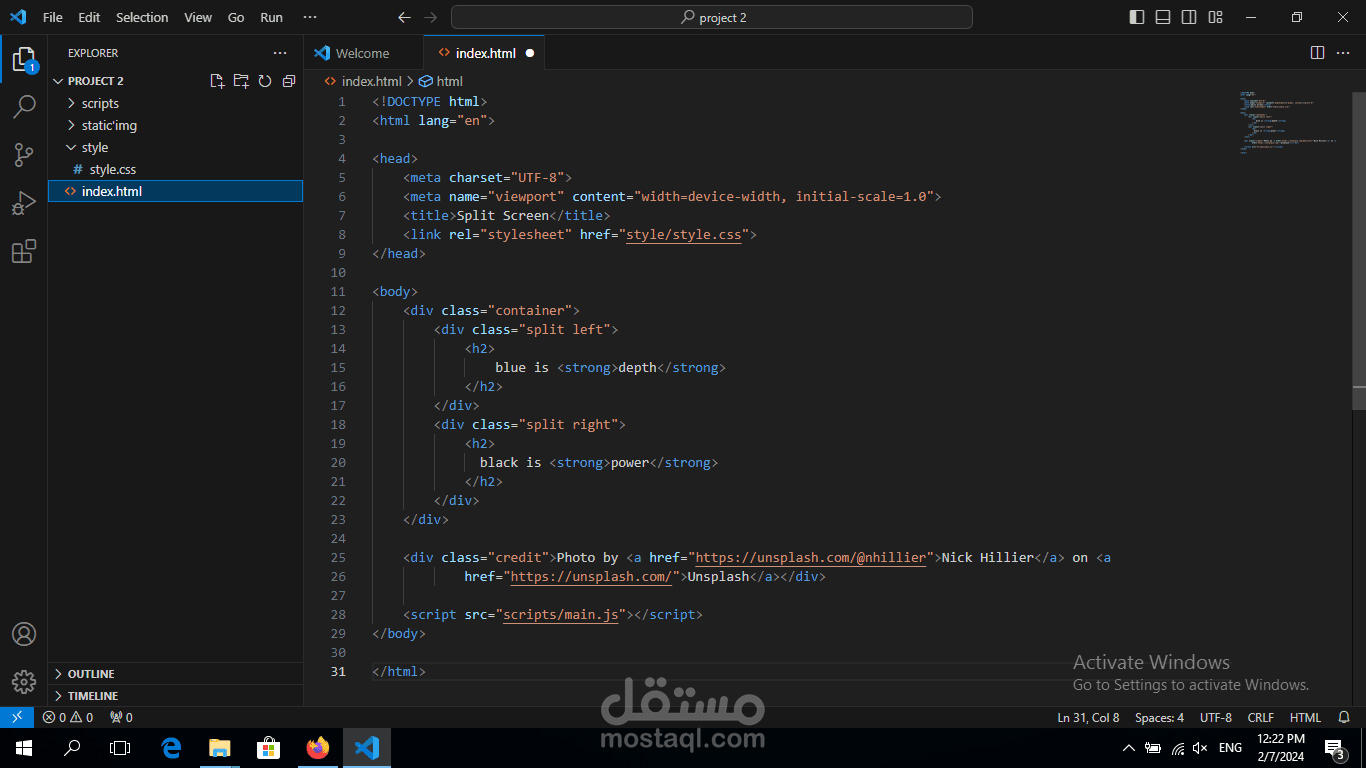
Task: Click the style/style.css link in code
Action: pos(683,235)
